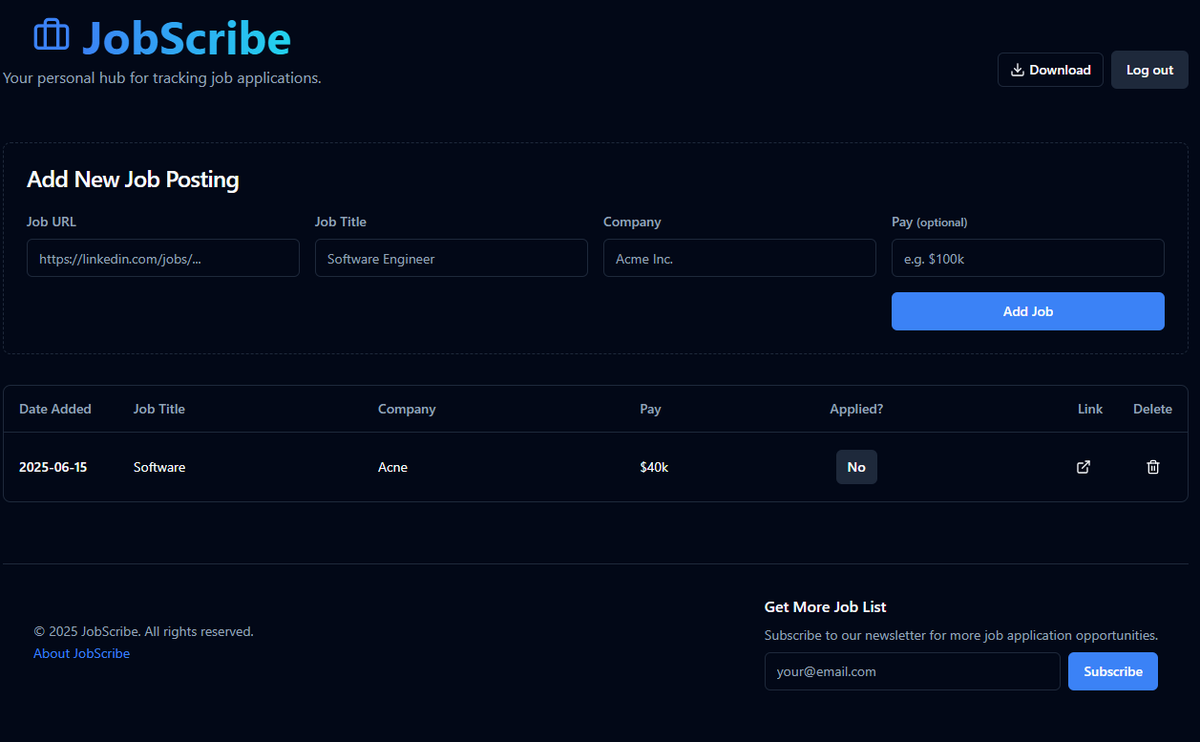Delete the Software job row via trash icon

pos(1153,467)
